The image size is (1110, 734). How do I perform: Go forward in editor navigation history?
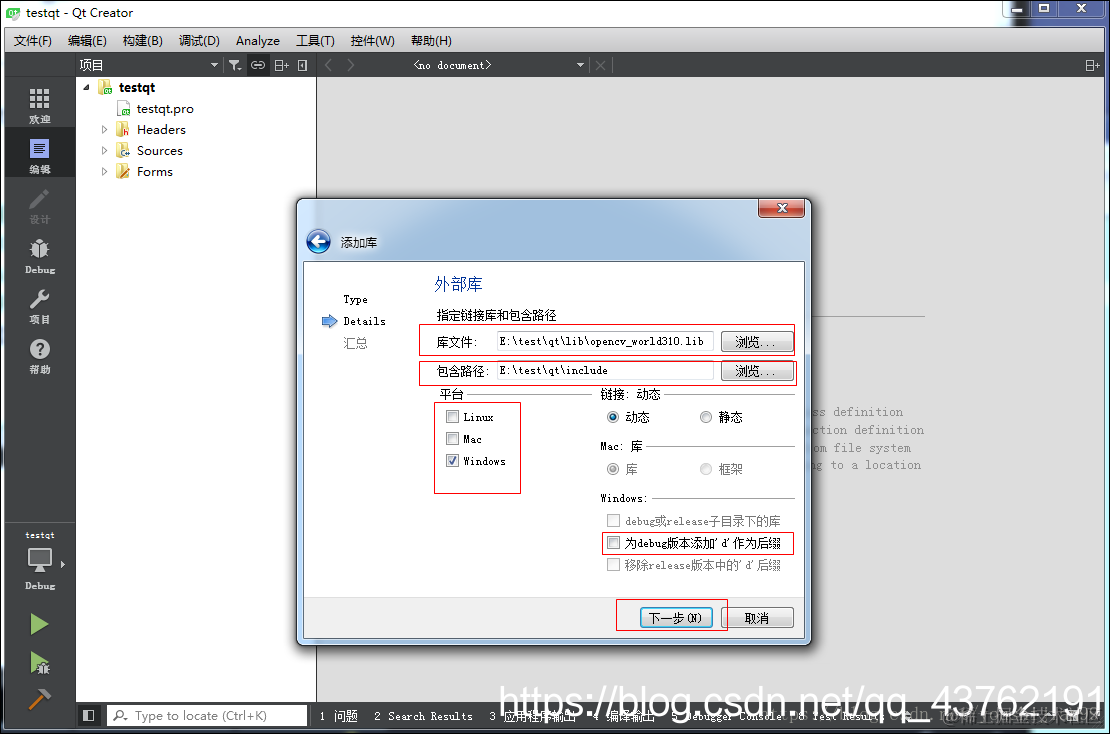[x=351, y=65]
